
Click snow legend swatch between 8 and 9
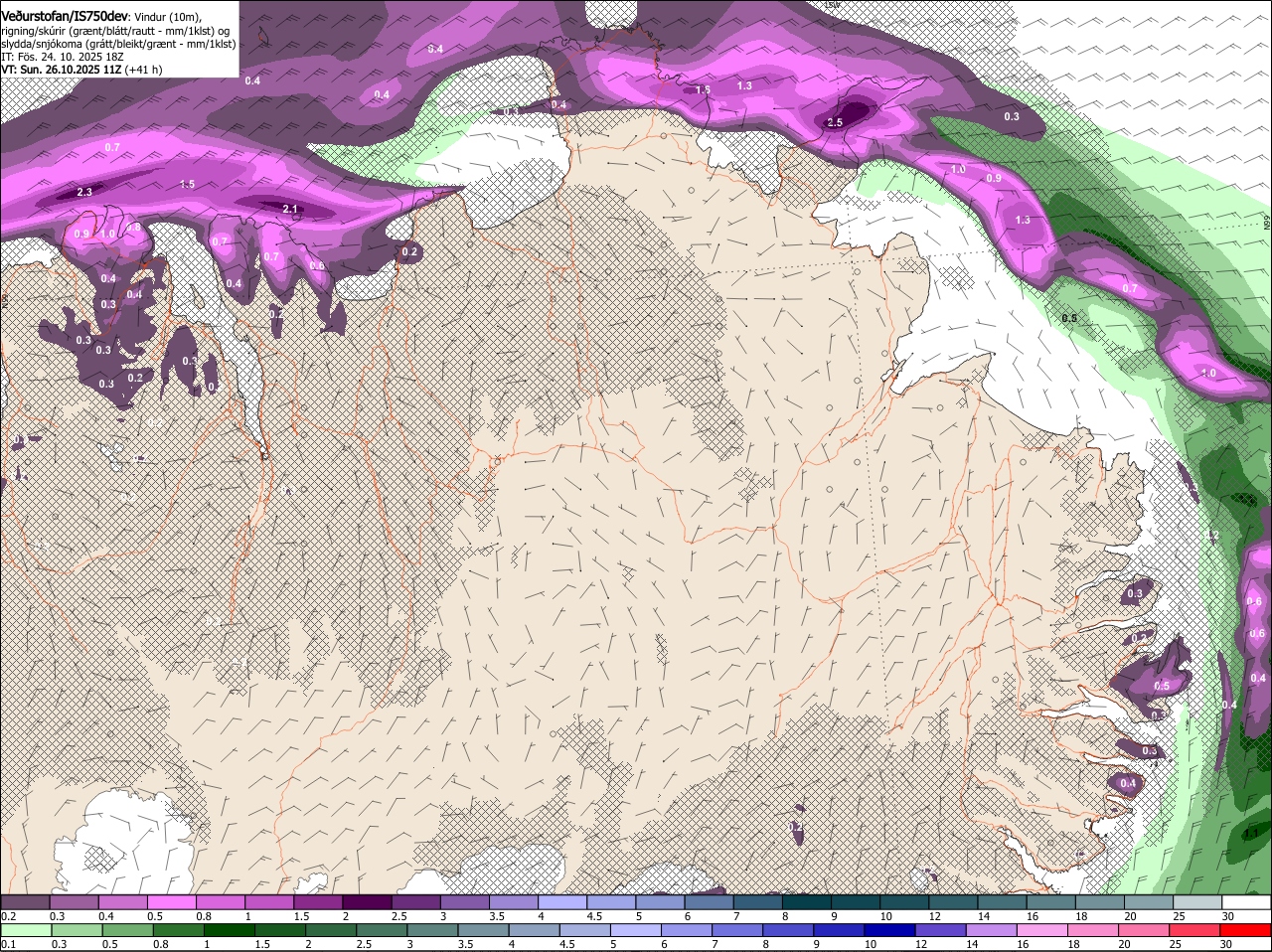[x=808, y=901]
